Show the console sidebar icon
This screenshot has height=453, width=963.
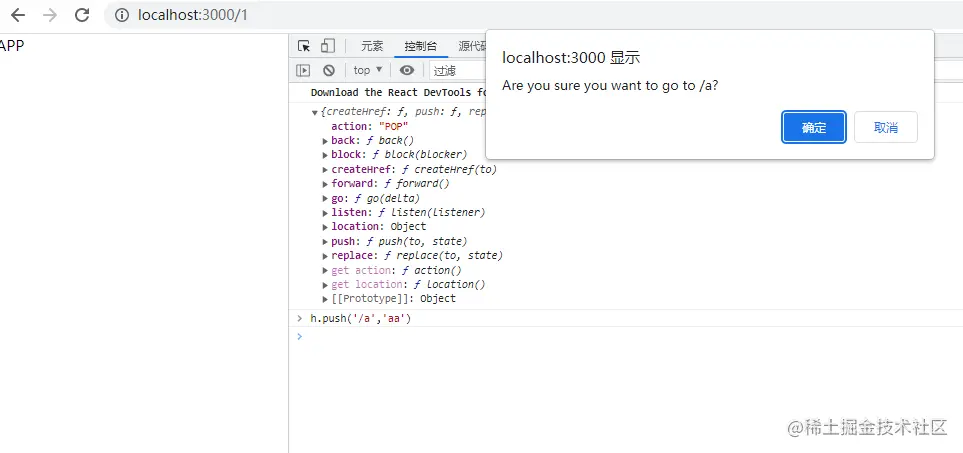click(x=303, y=71)
